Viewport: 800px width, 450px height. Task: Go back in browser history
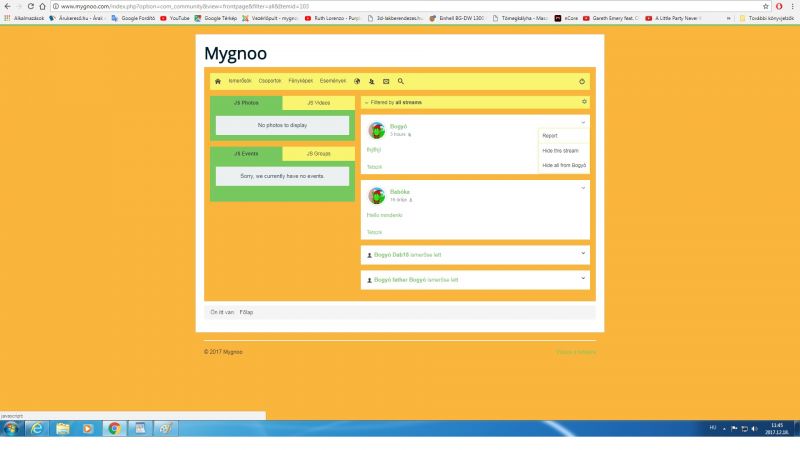pos(7,6)
